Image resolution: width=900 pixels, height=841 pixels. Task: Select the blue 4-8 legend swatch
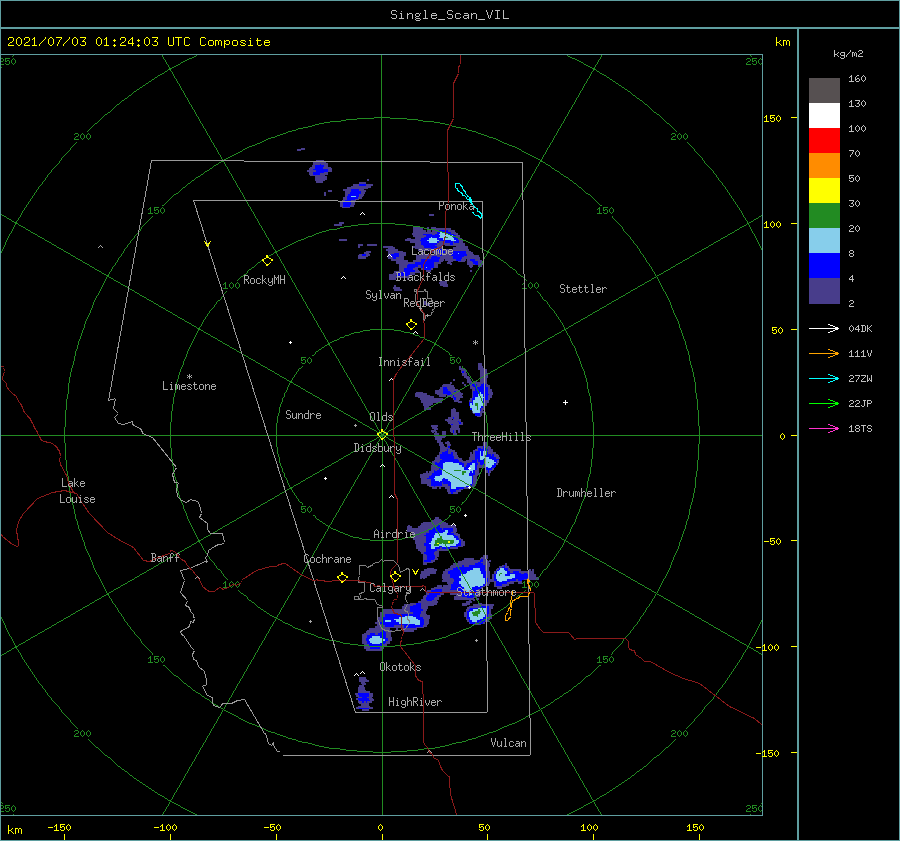coord(824,266)
